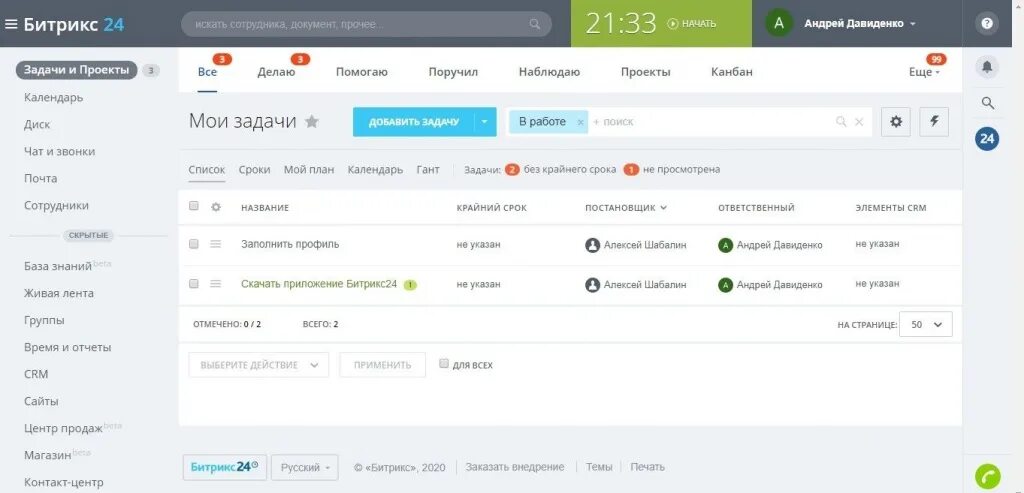
Task: Focus the top employee and document search field
Action: click(366, 24)
